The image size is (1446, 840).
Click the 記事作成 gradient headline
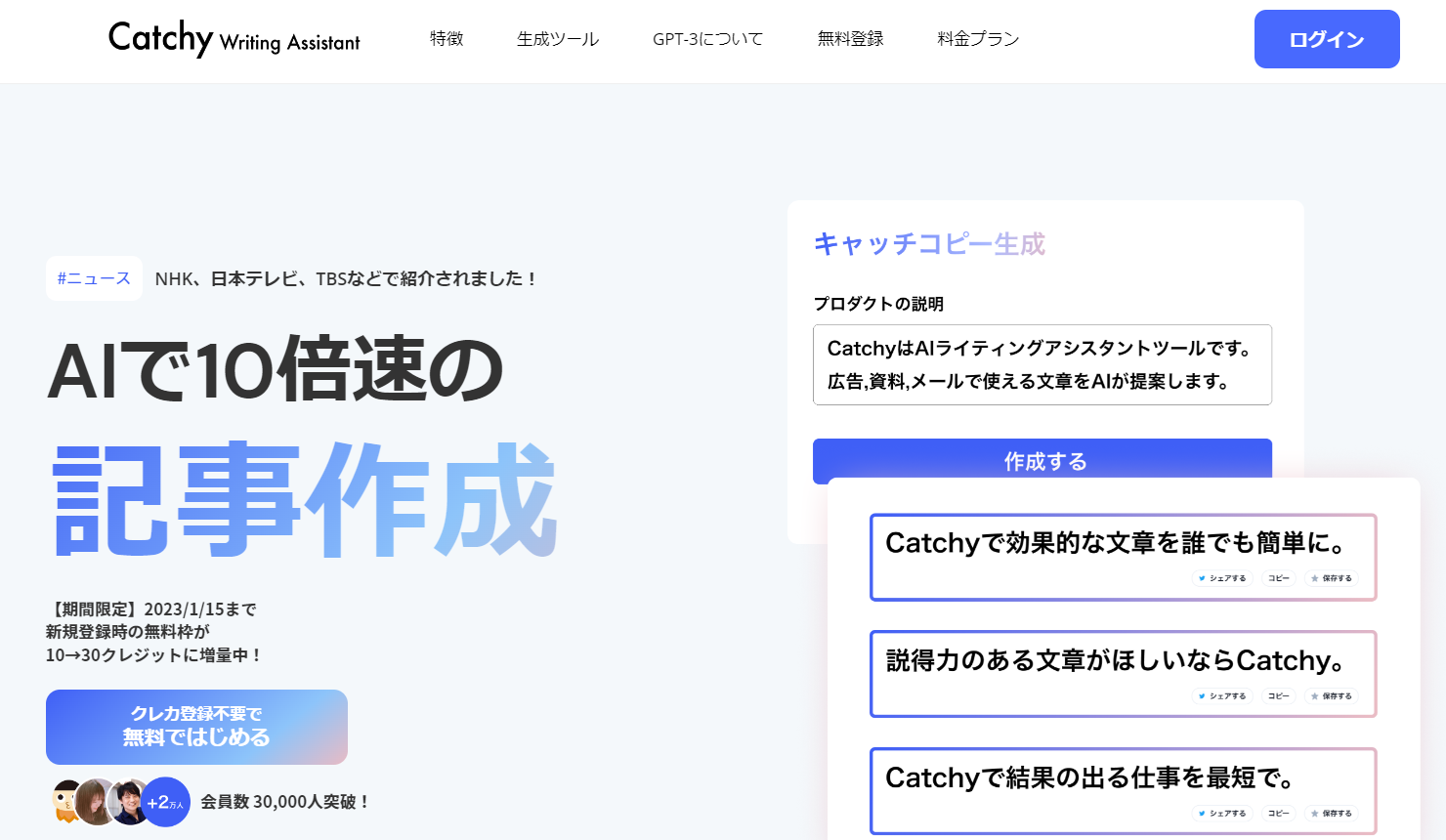(x=306, y=499)
